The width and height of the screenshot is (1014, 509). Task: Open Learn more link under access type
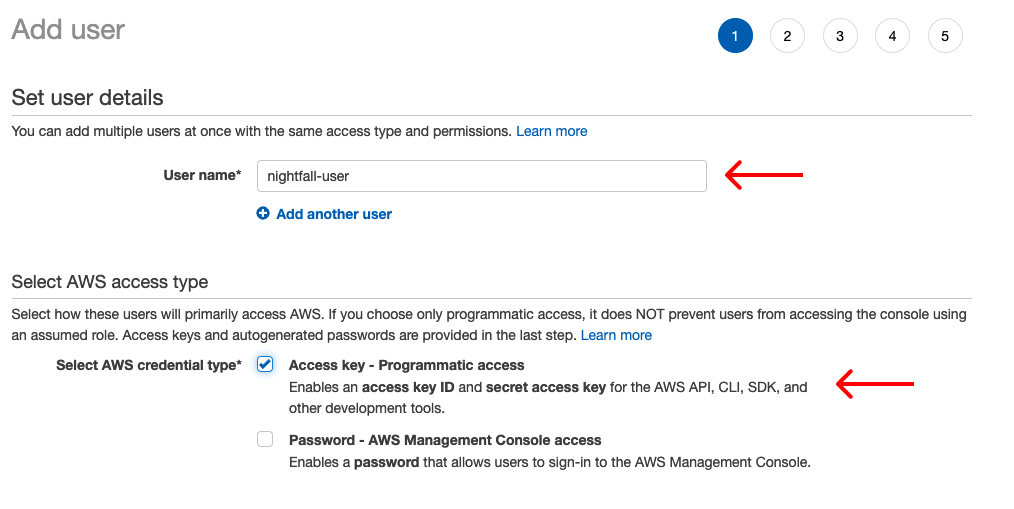(x=616, y=335)
